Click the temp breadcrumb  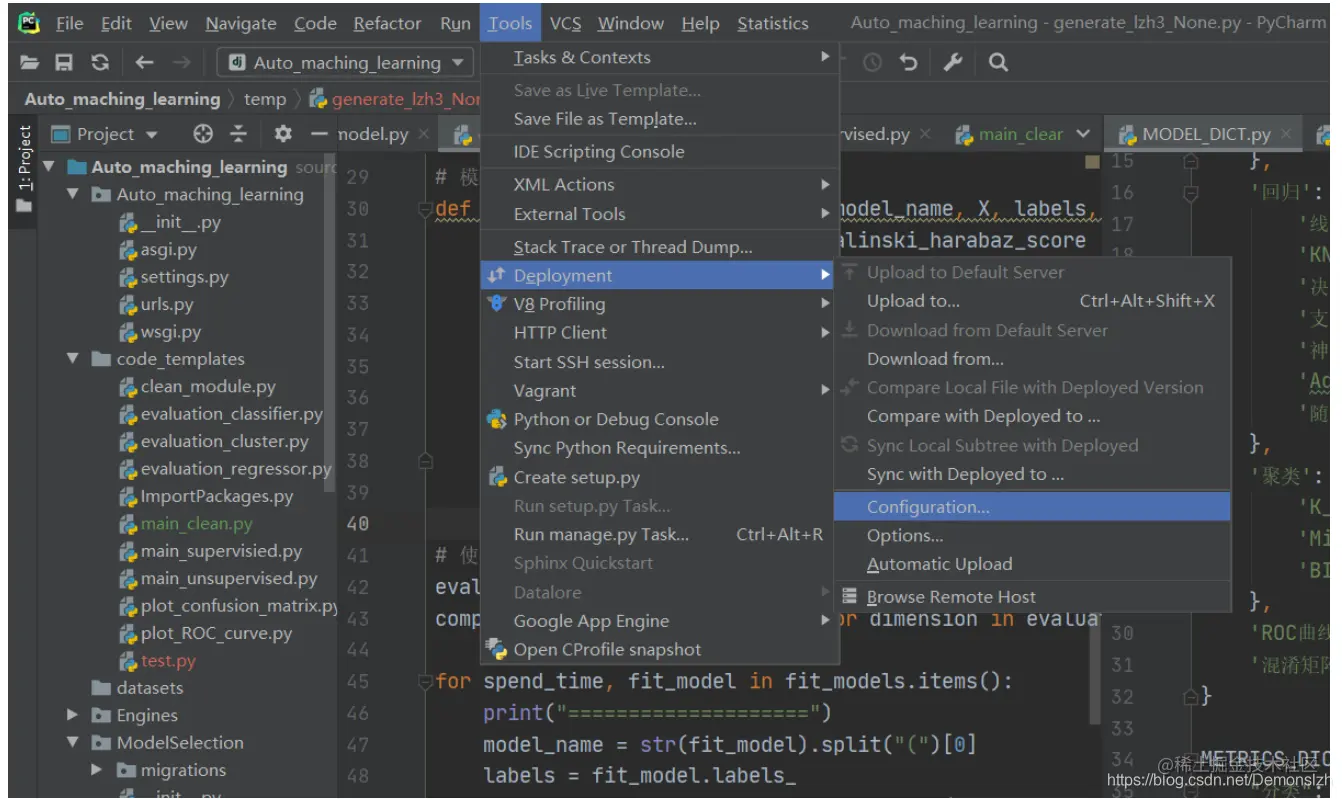click(x=265, y=99)
